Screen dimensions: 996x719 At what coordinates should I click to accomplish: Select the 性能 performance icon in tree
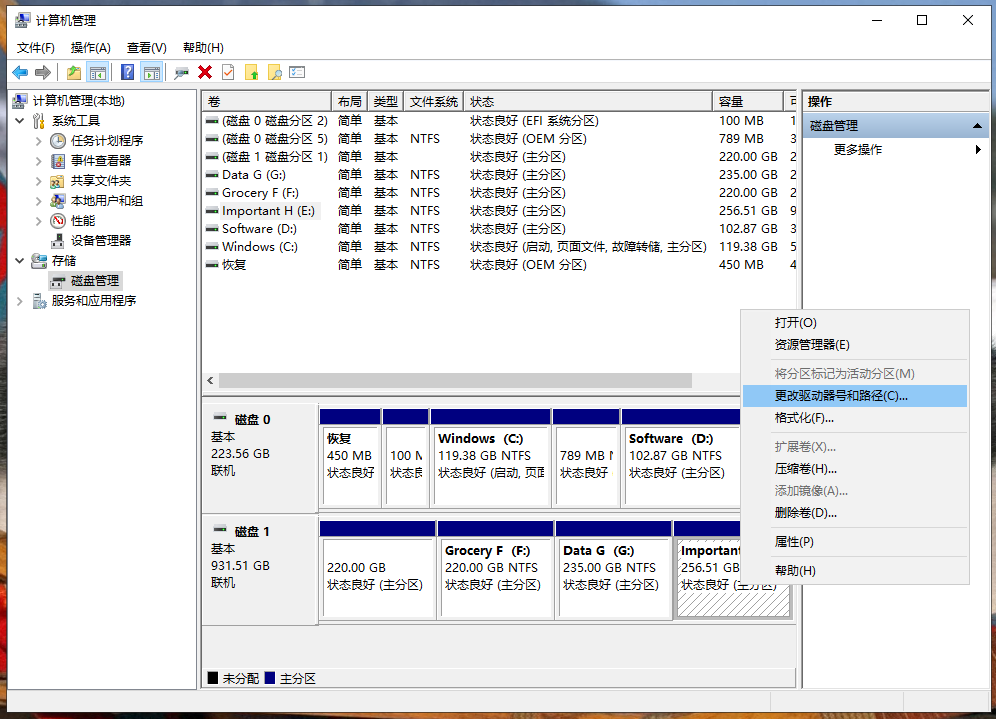click(59, 221)
